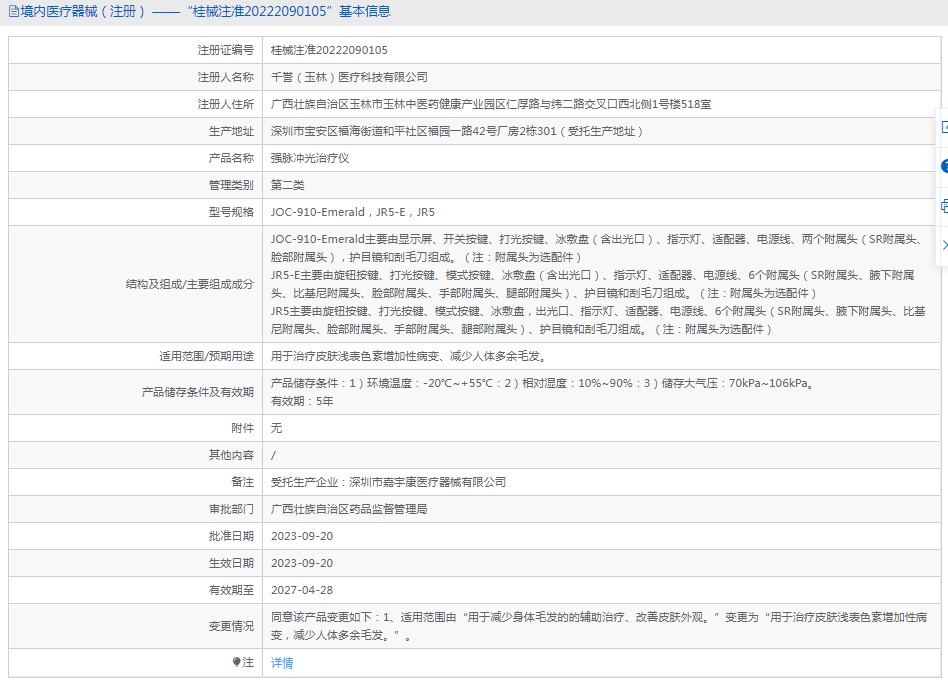948x683 pixels.
Task: Click the 型号规格 label
Action: pyautogui.click(x=231, y=212)
